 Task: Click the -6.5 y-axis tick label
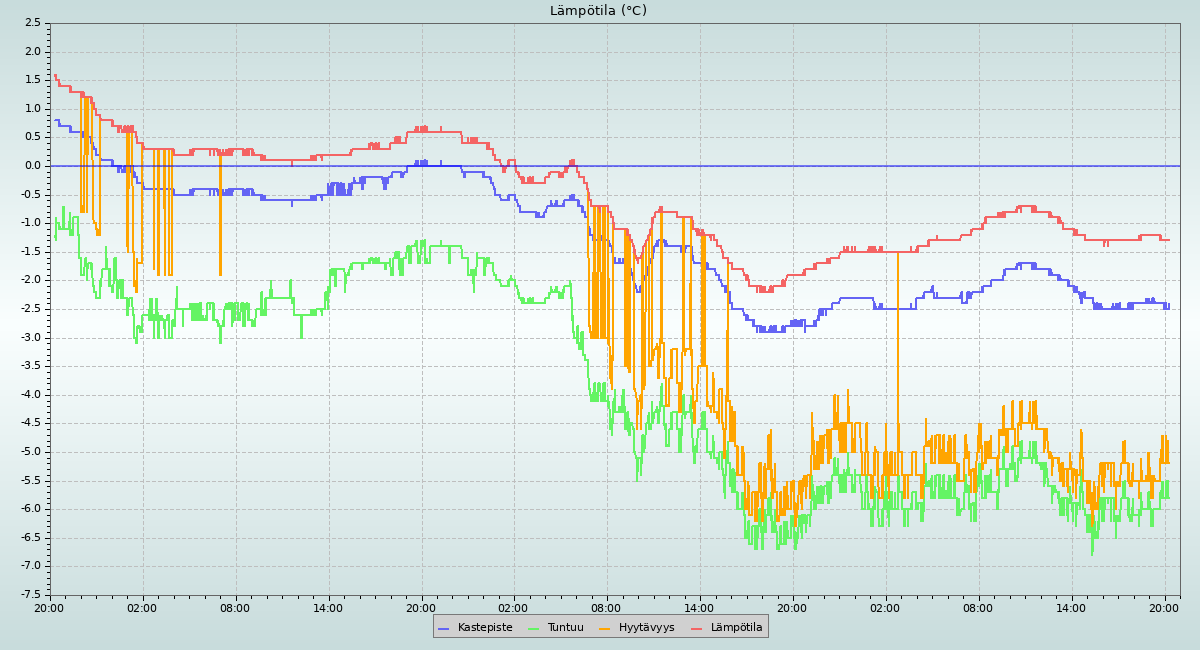click(x=30, y=538)
